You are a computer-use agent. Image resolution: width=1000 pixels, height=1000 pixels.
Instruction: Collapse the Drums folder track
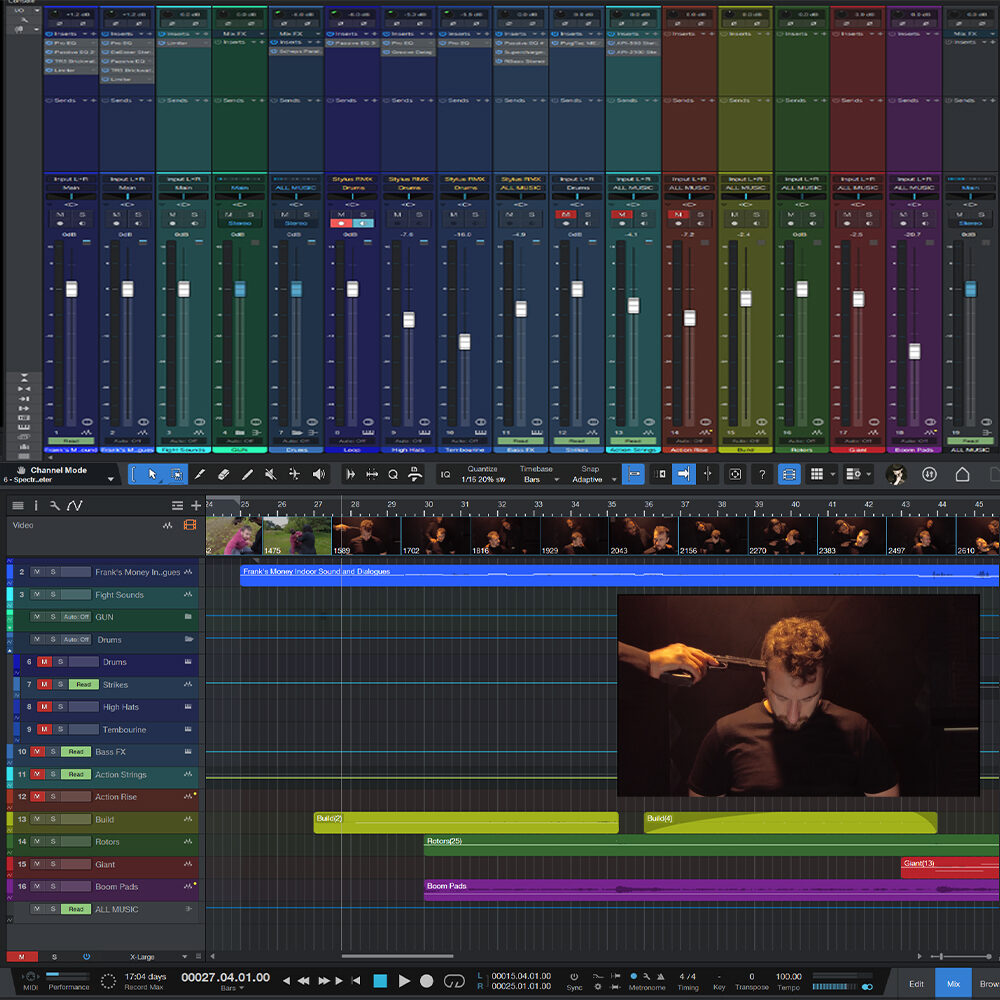[x=189, y=639]
